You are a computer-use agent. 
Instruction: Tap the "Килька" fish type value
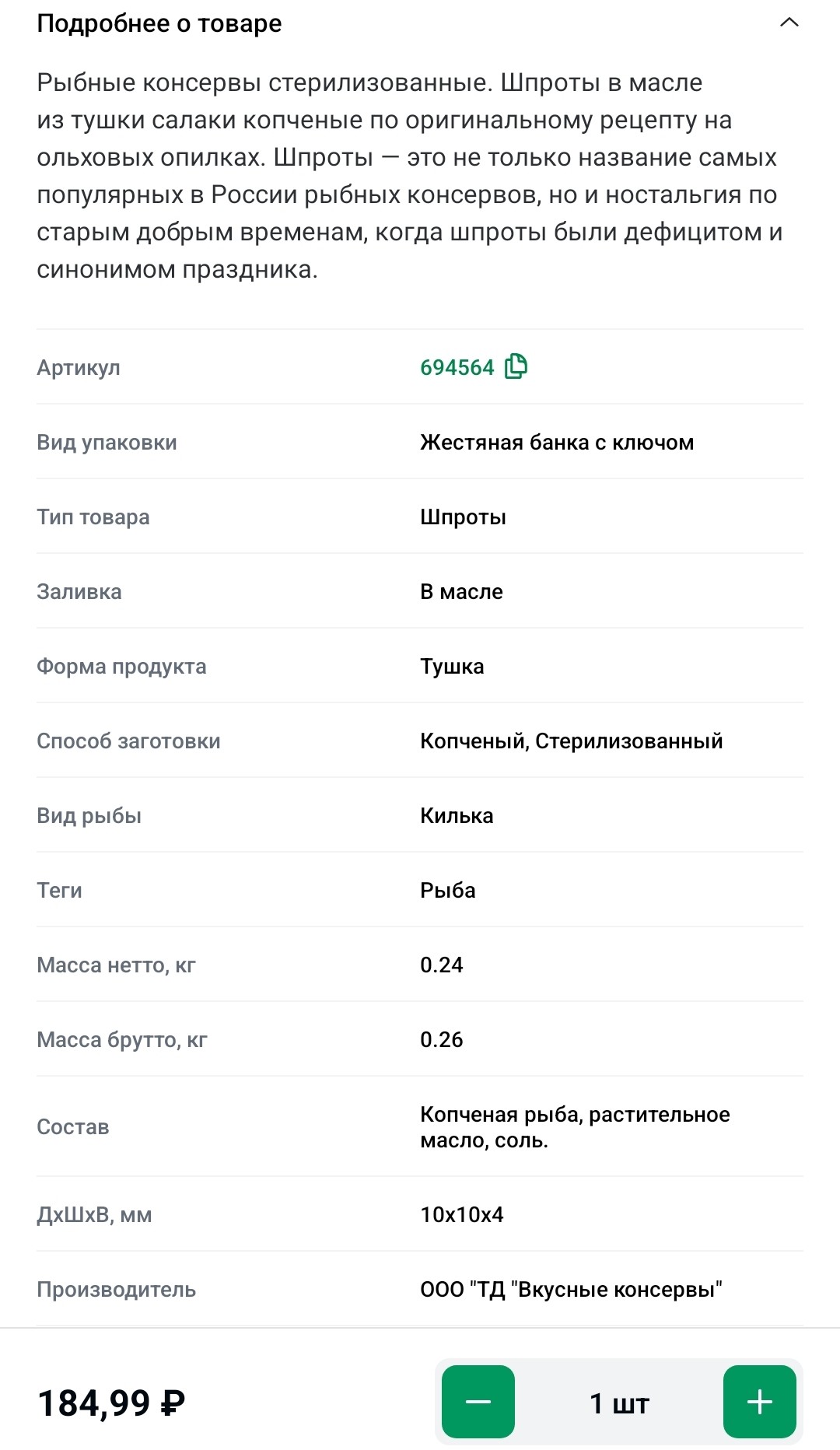click(457, 815)
